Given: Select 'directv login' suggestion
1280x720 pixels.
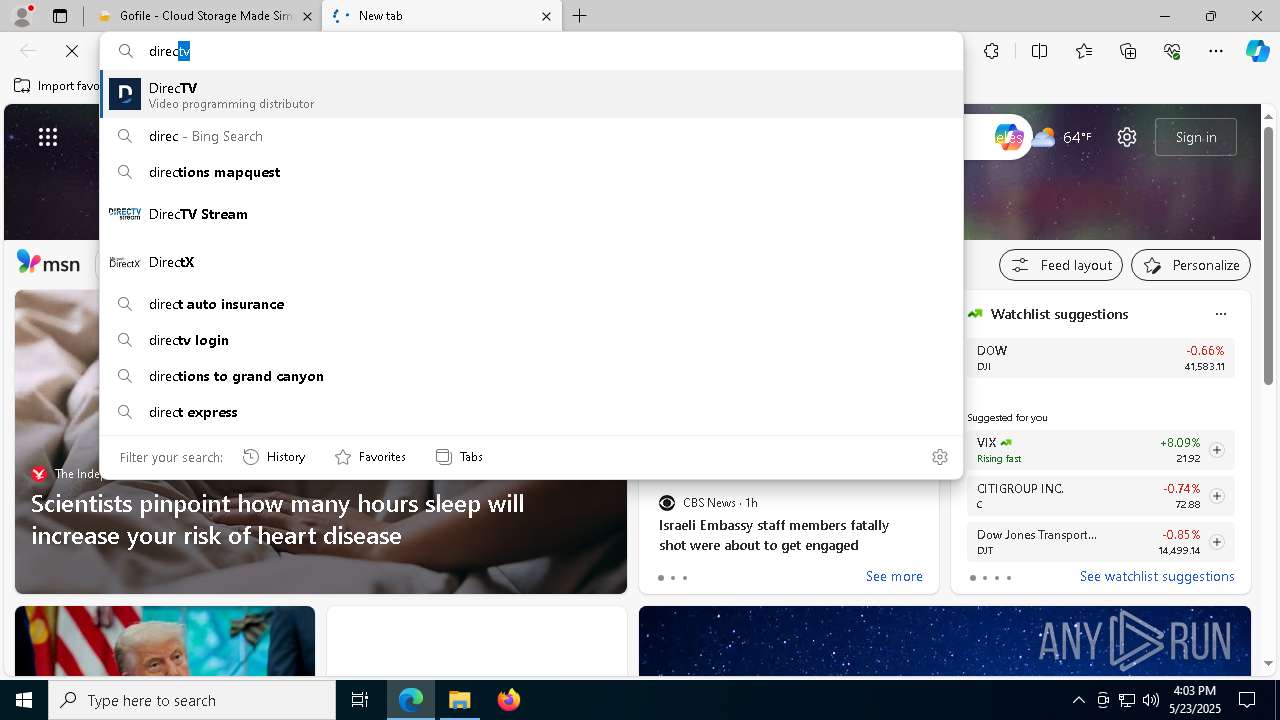Looking at the screenshot, I should click(x=531, y=340).
